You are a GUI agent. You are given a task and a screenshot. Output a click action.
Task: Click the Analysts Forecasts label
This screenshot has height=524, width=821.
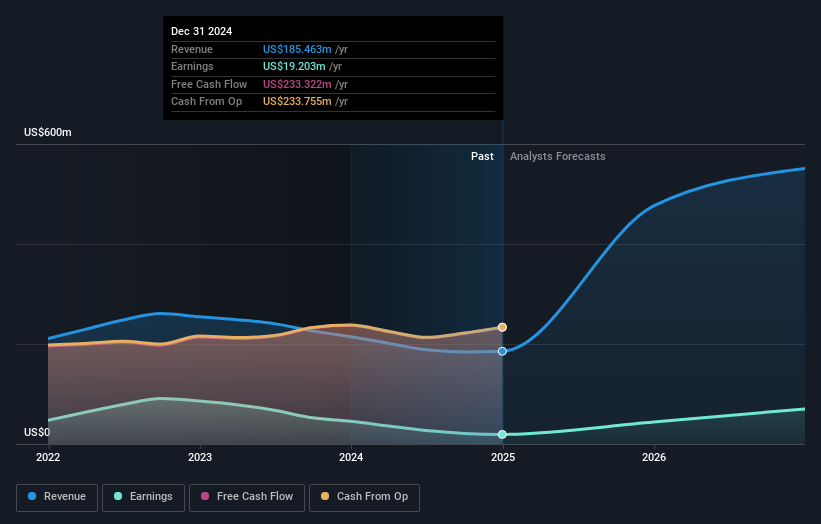coord(558,157)
